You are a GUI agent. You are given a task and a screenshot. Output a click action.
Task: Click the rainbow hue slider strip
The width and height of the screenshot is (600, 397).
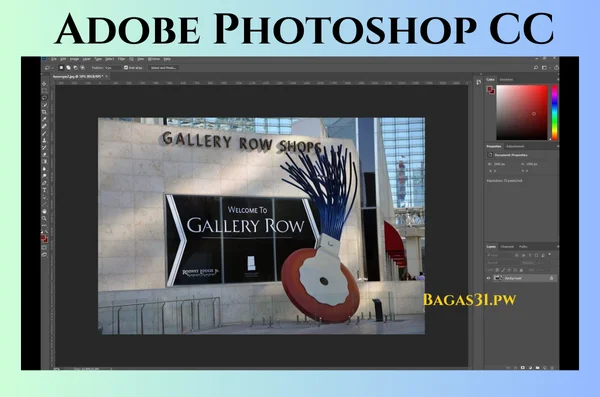(554, 112)
